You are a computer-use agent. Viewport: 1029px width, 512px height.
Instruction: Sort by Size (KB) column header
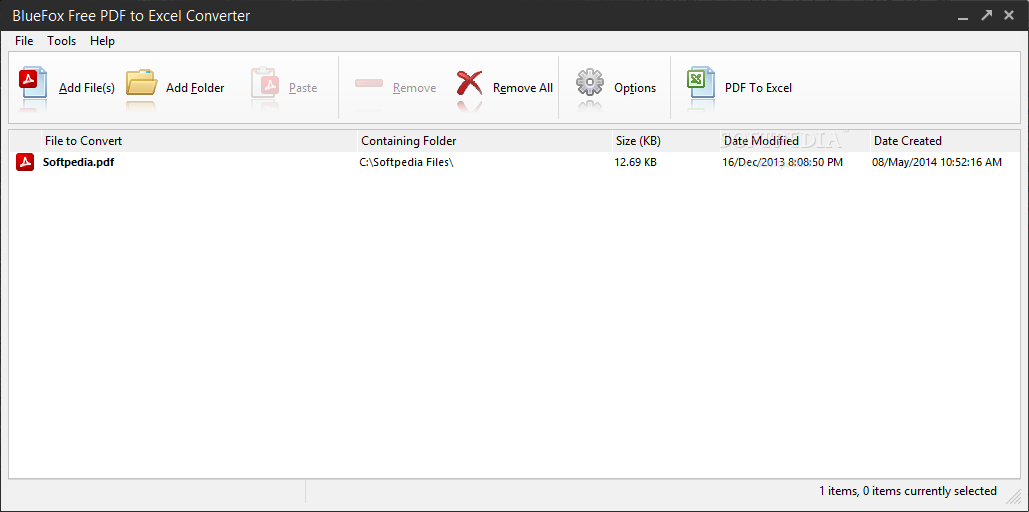[x=664, y=140]
